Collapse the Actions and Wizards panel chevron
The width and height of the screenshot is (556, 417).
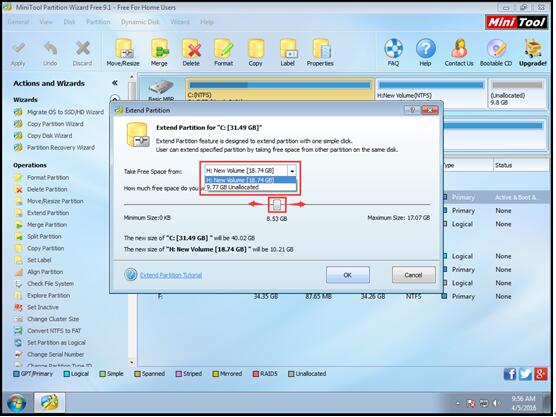[x=115, y=83]
